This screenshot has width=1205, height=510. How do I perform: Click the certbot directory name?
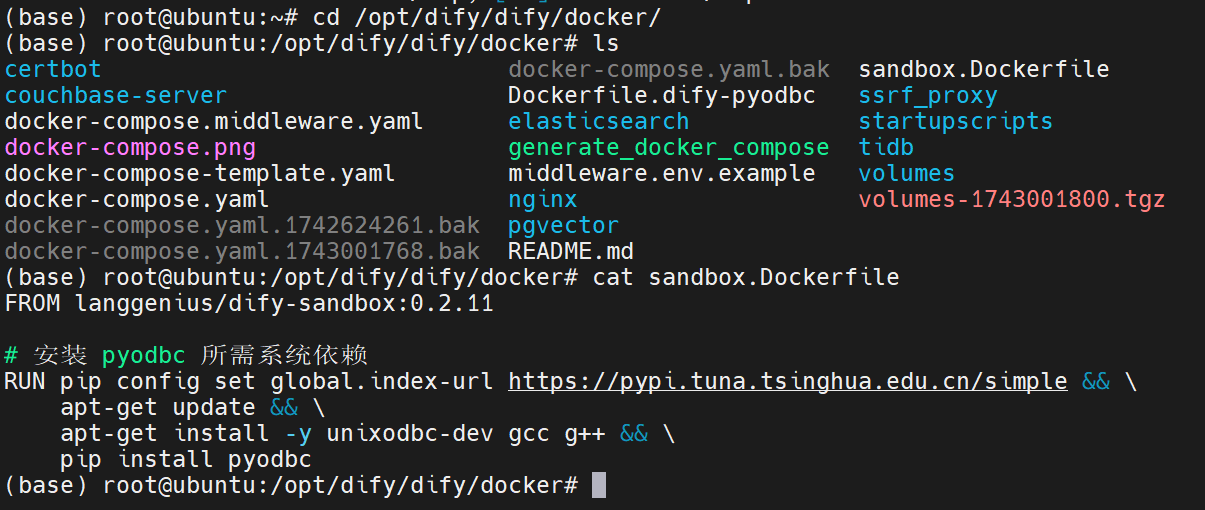click(x=53, y=70)
